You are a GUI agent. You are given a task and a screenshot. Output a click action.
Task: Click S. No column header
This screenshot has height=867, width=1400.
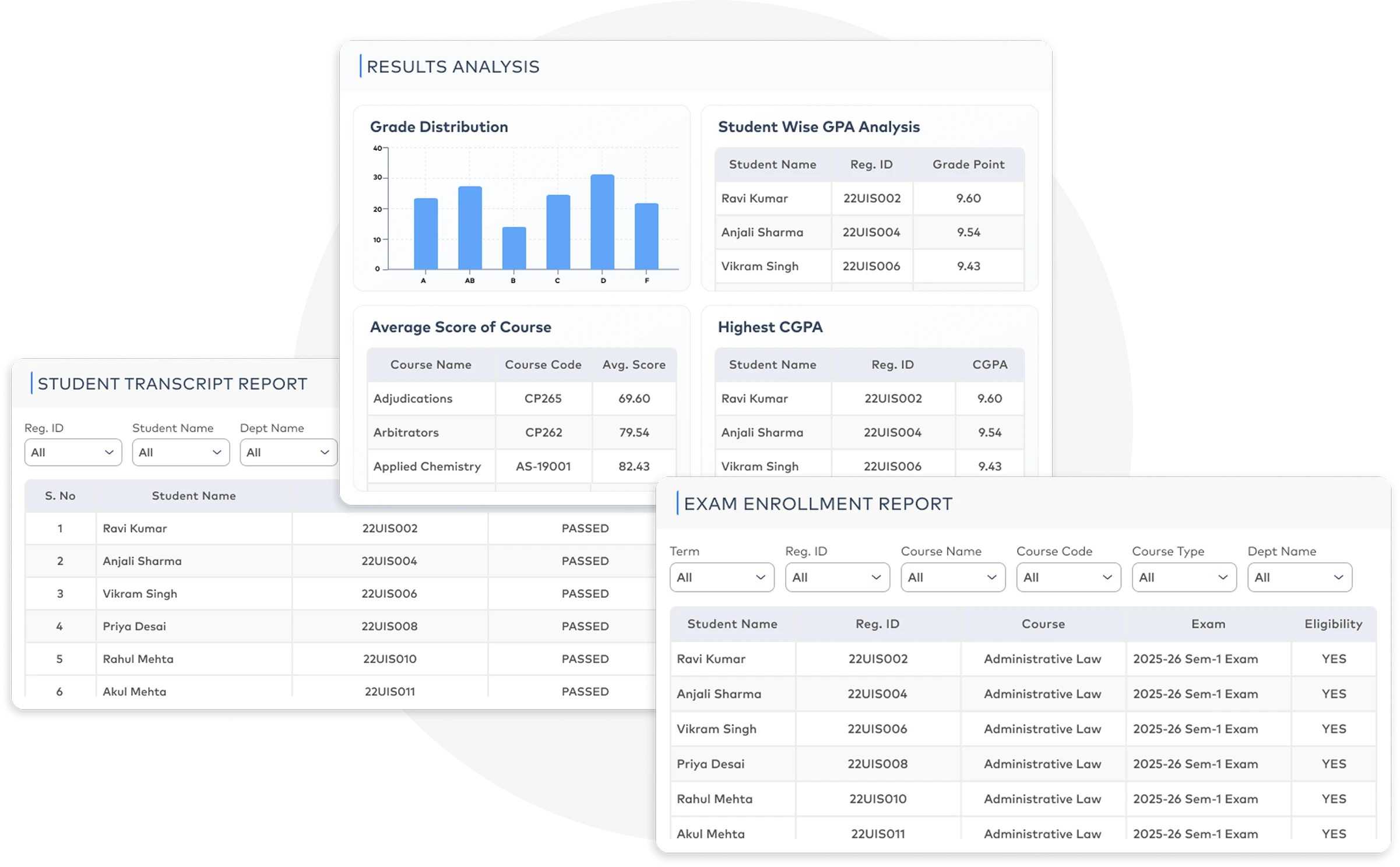[60, 495]
